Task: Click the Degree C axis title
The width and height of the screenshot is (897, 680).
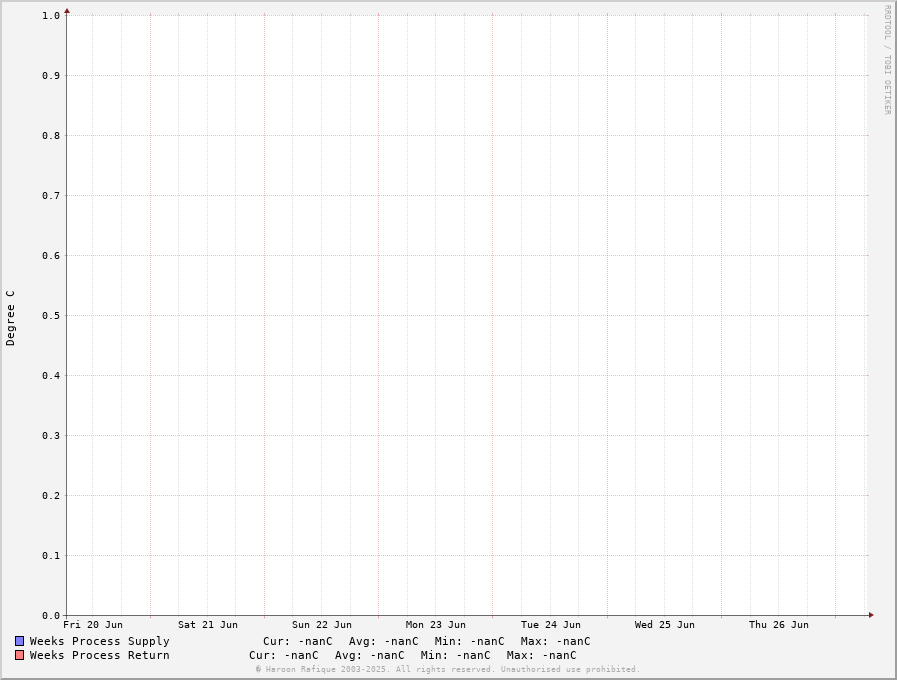Action: click(11, 318)
